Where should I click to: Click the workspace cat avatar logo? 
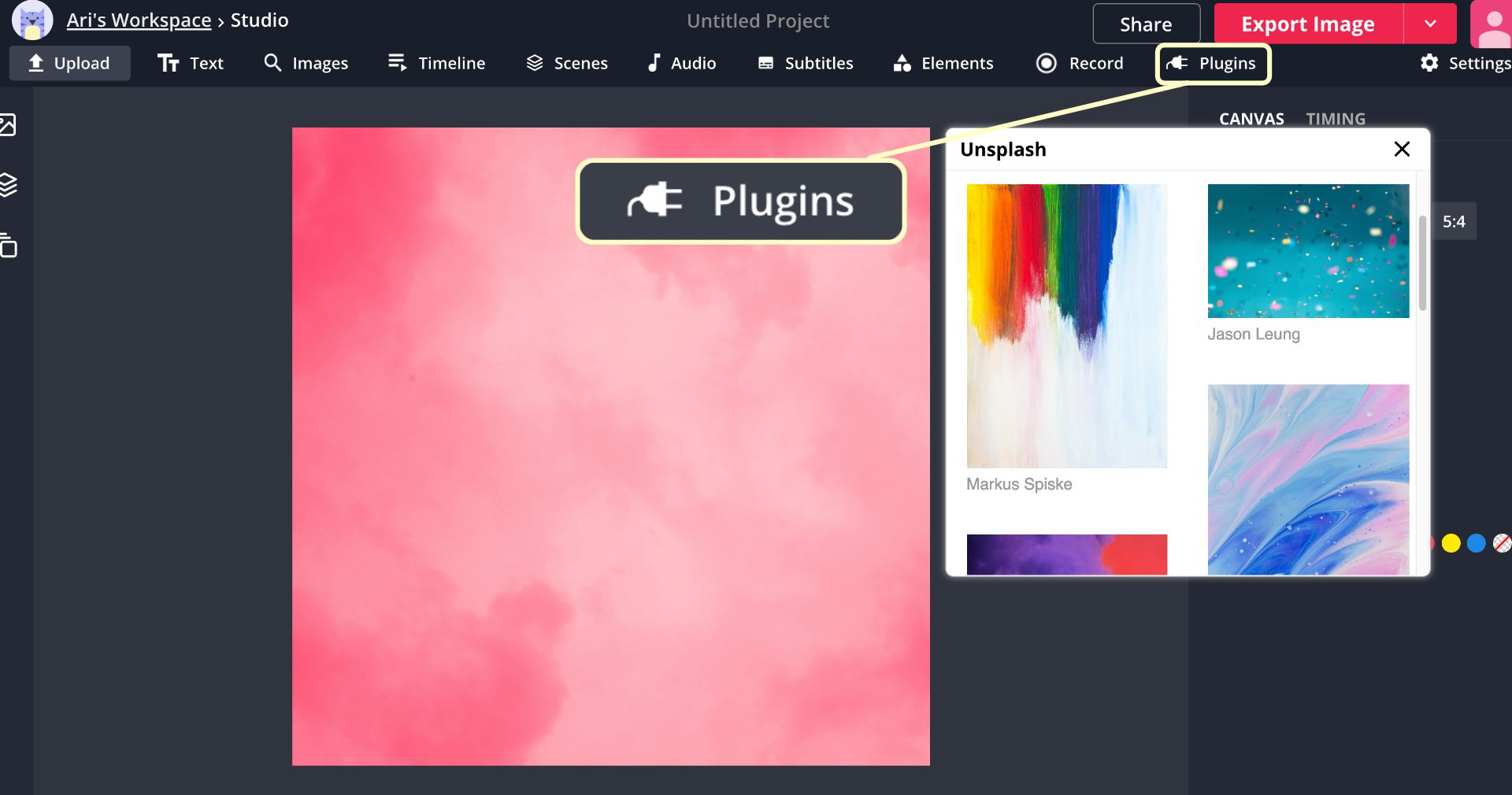(x=32, y=20)
